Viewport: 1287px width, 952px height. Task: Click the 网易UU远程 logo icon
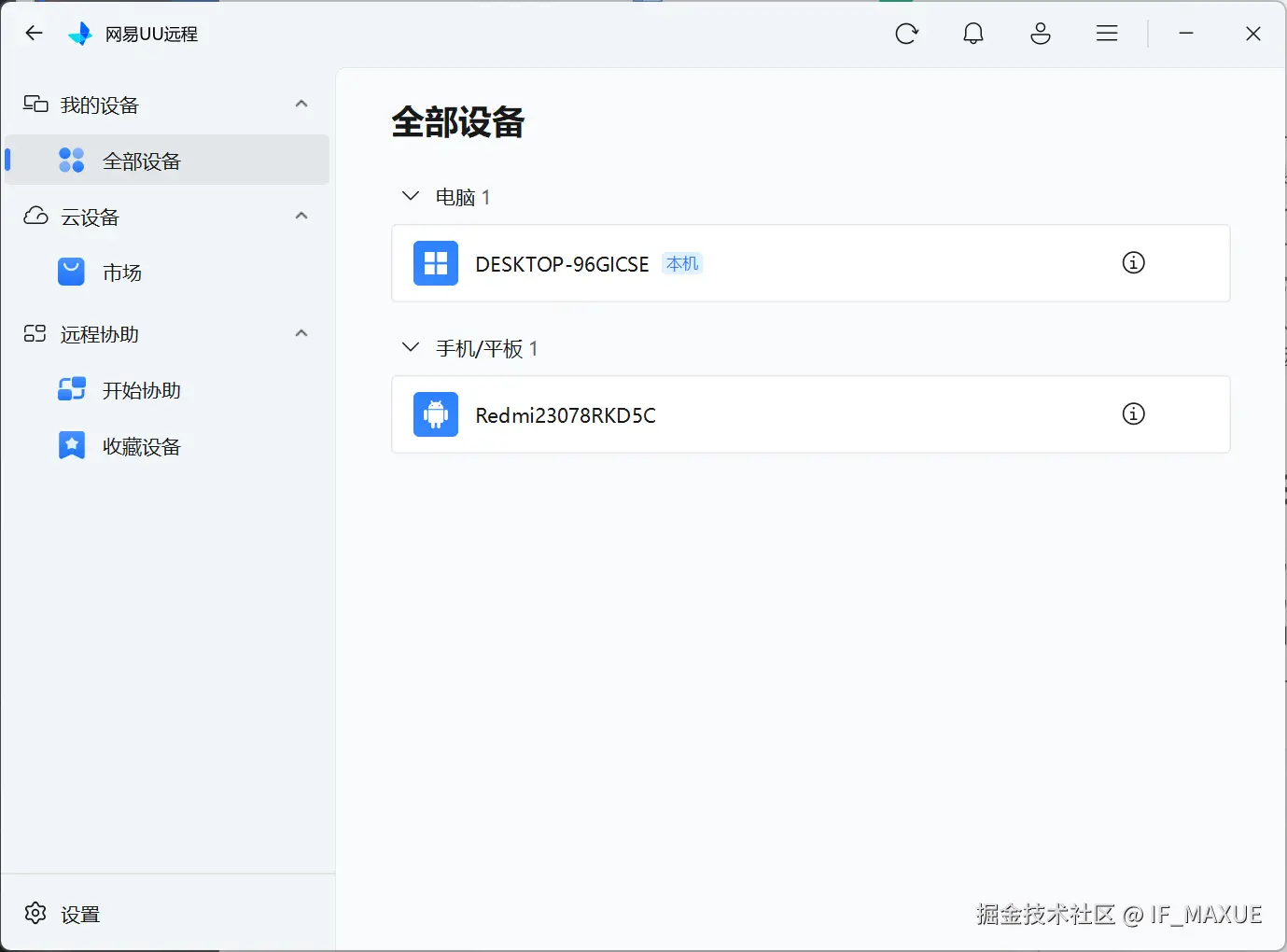[81, 34]
